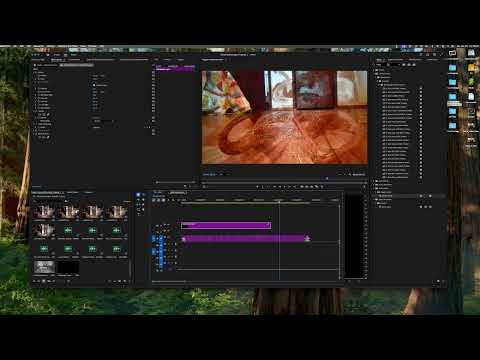Image resolution: width=480 pixels, height=360 pixels.
Task: Select the Ripple Edit tool
Action: click(x=138, y=200)
